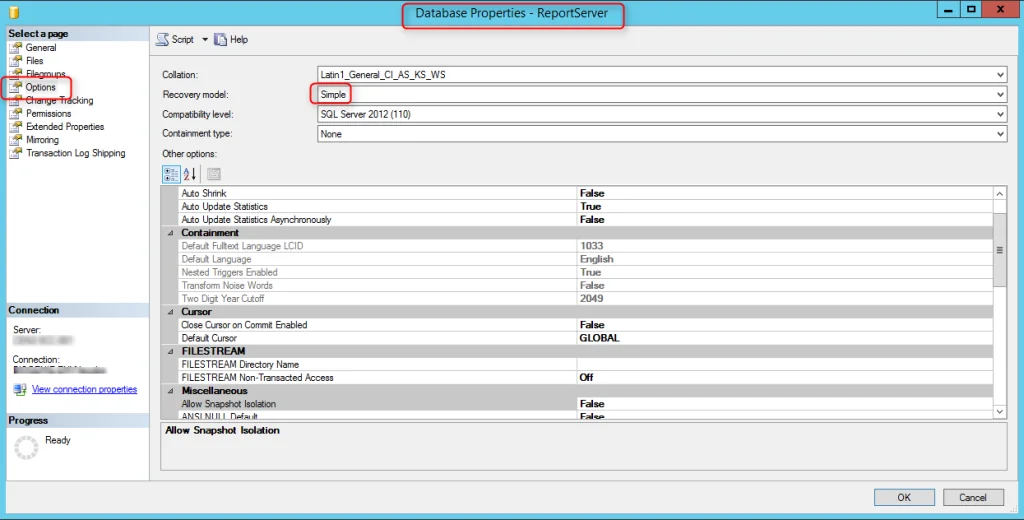Viewport: 1024px width, 520px height.
Task: Select FILESTREAM Non-Transacted Access row
Action: [586, 378]
